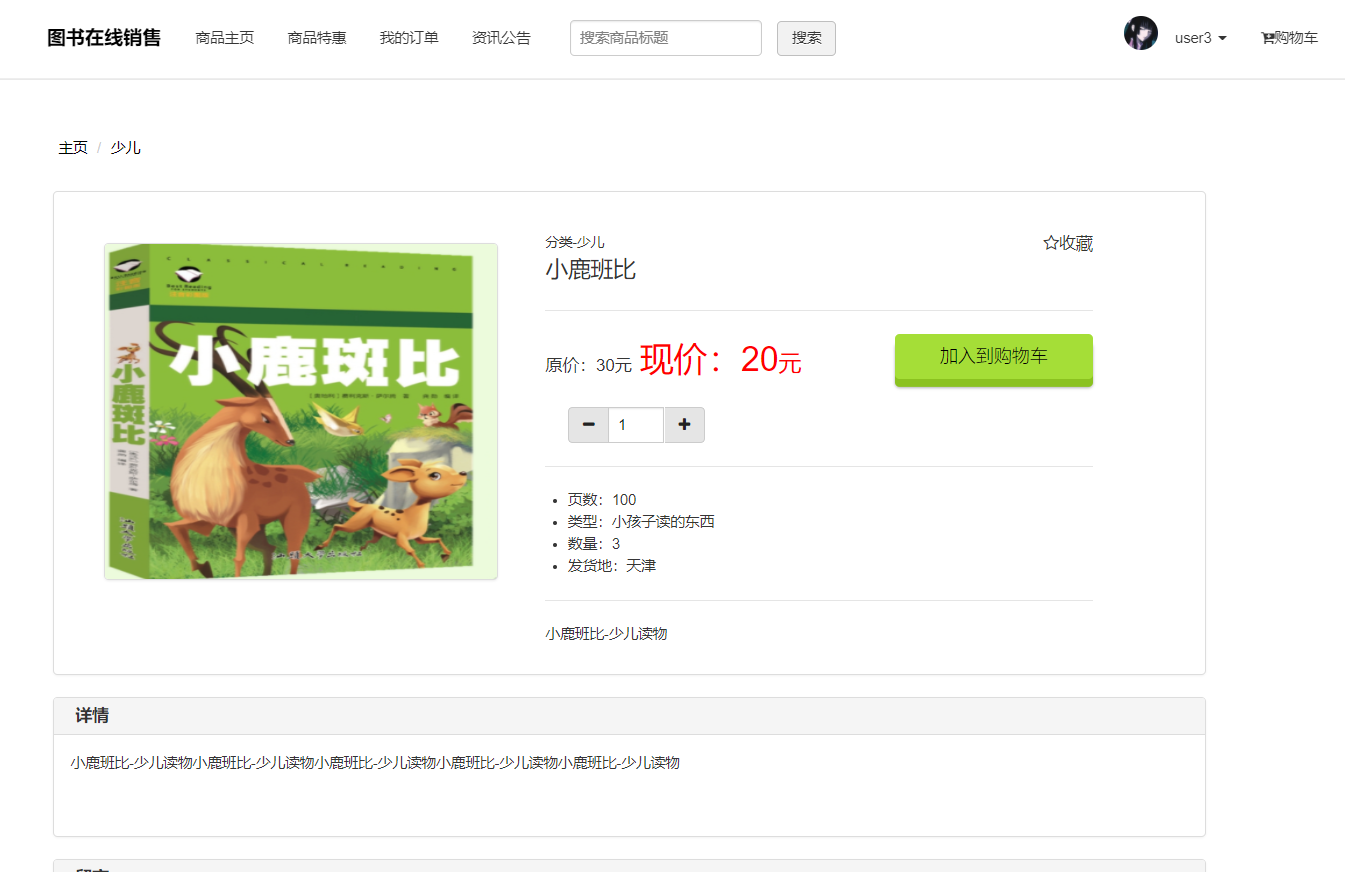This screenshot has height=872, width=1345.
Task: Click the 小鹿班比 product title
Action: (x=590, y=269)
